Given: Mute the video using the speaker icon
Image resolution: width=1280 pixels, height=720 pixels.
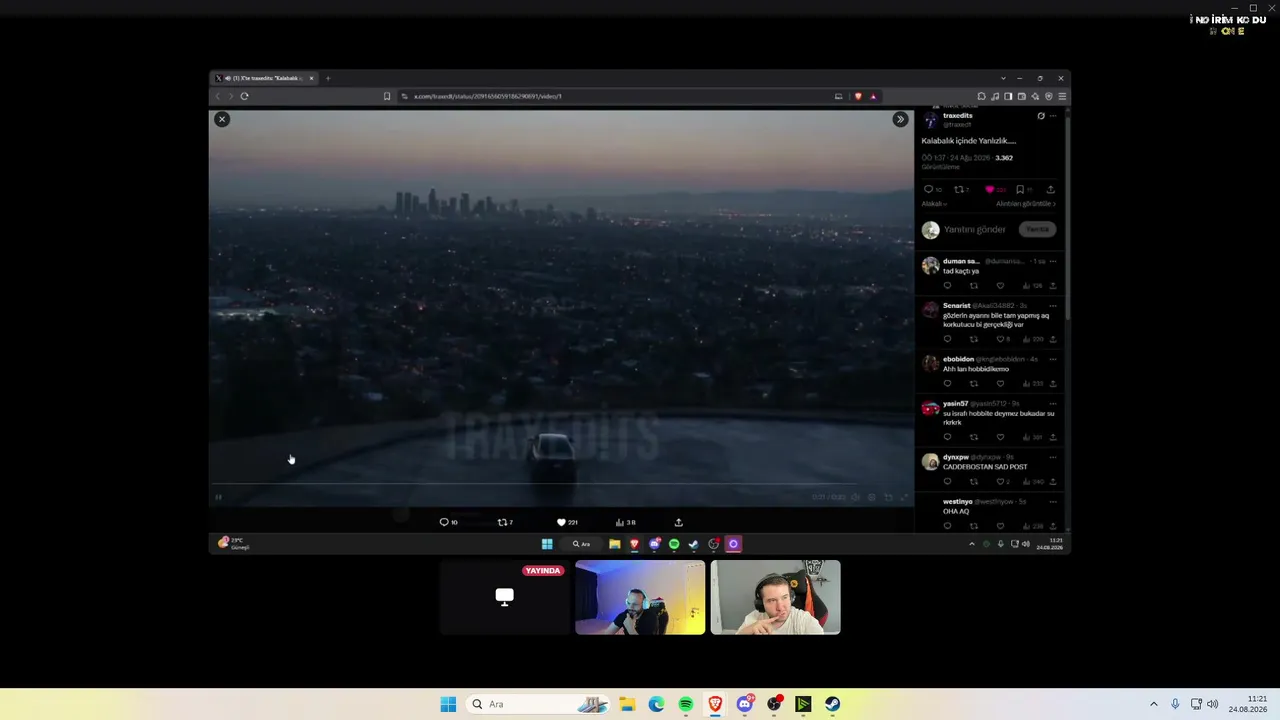Looking at the screenshot, I should tap(855, 497).
